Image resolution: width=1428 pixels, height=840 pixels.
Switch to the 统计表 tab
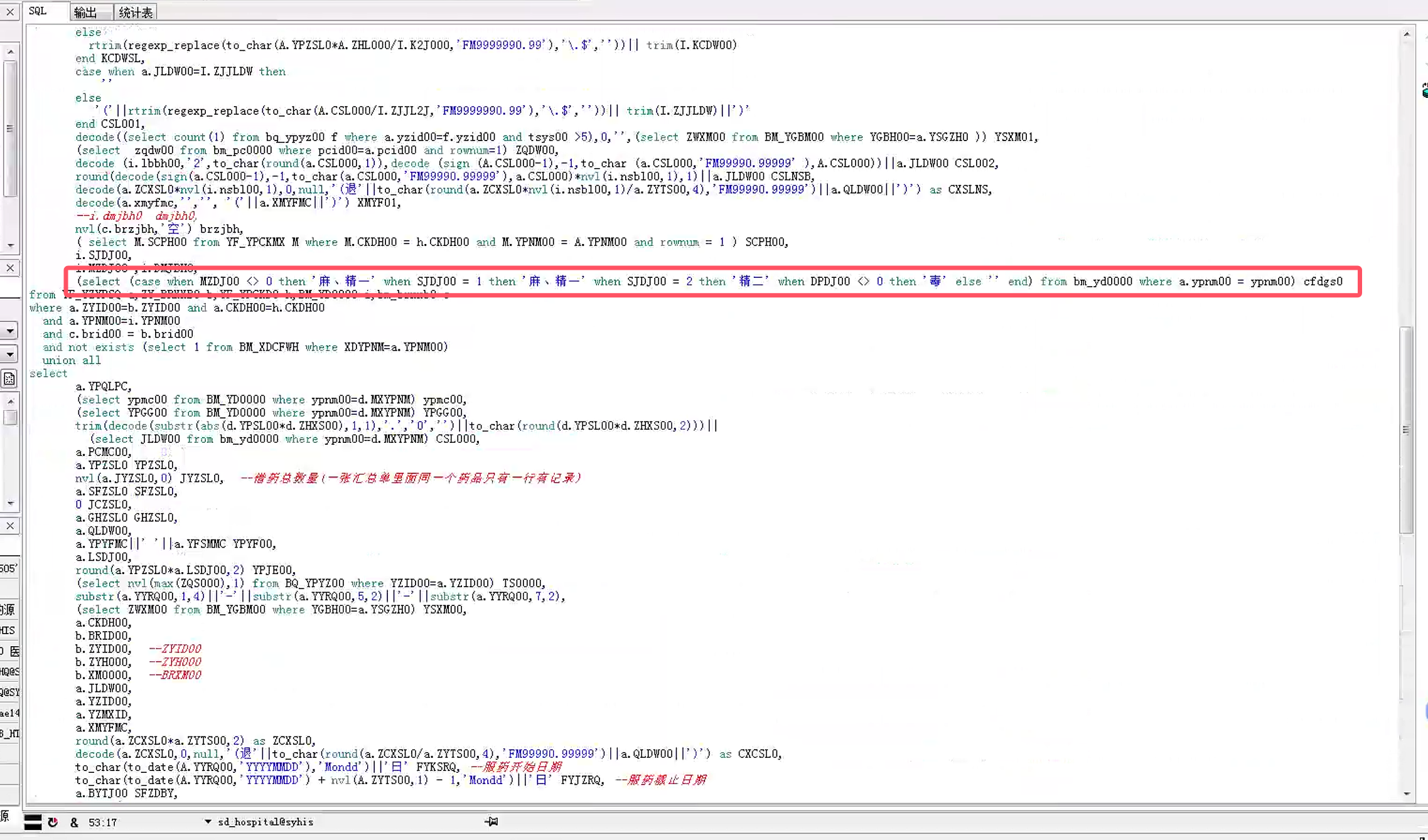[135, 12]
